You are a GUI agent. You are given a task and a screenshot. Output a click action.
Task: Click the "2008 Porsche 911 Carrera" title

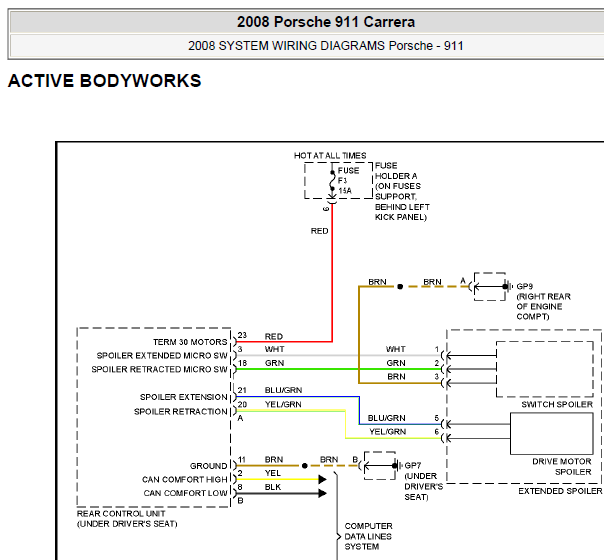click(325, 22)
